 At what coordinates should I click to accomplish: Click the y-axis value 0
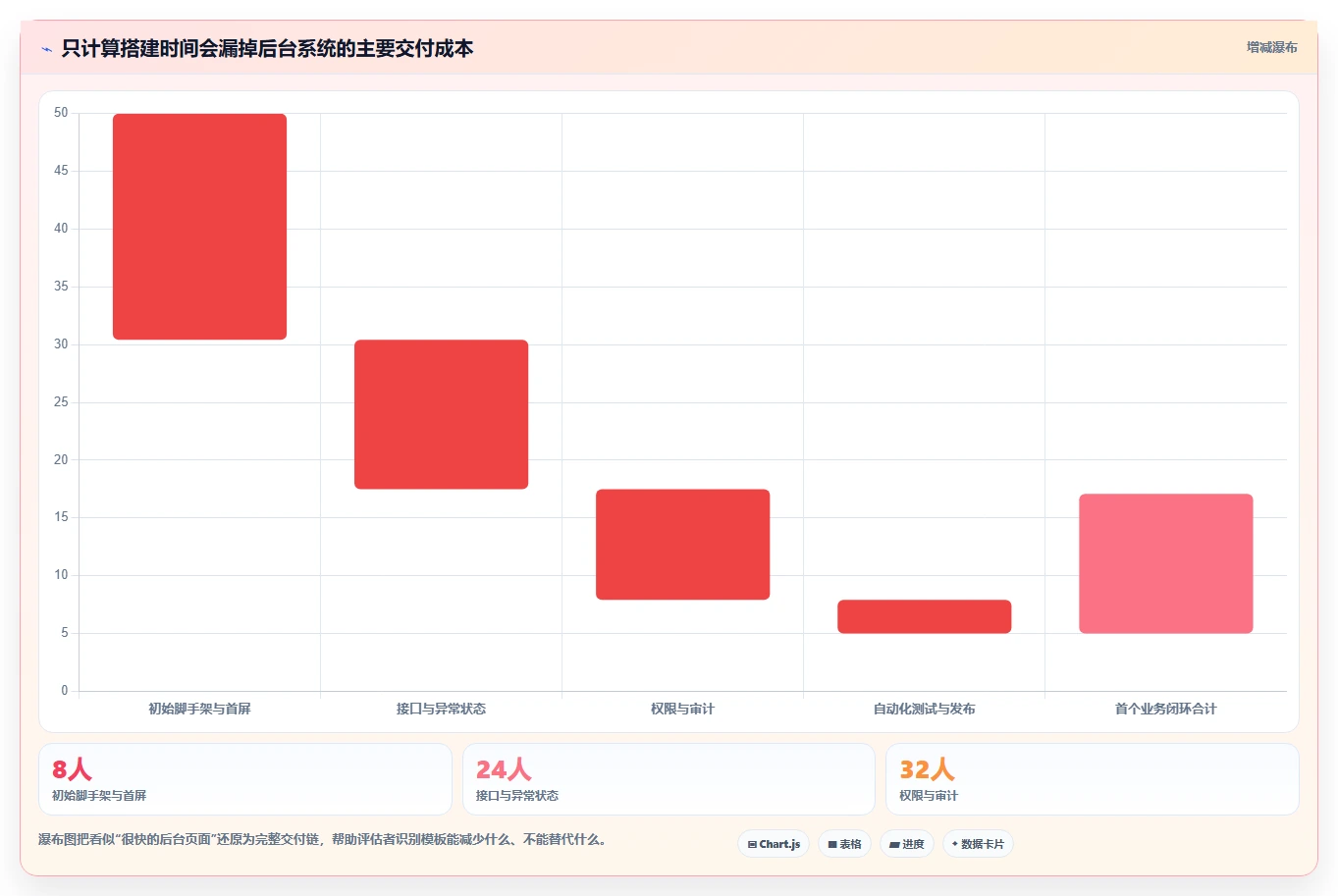(65, 690)
